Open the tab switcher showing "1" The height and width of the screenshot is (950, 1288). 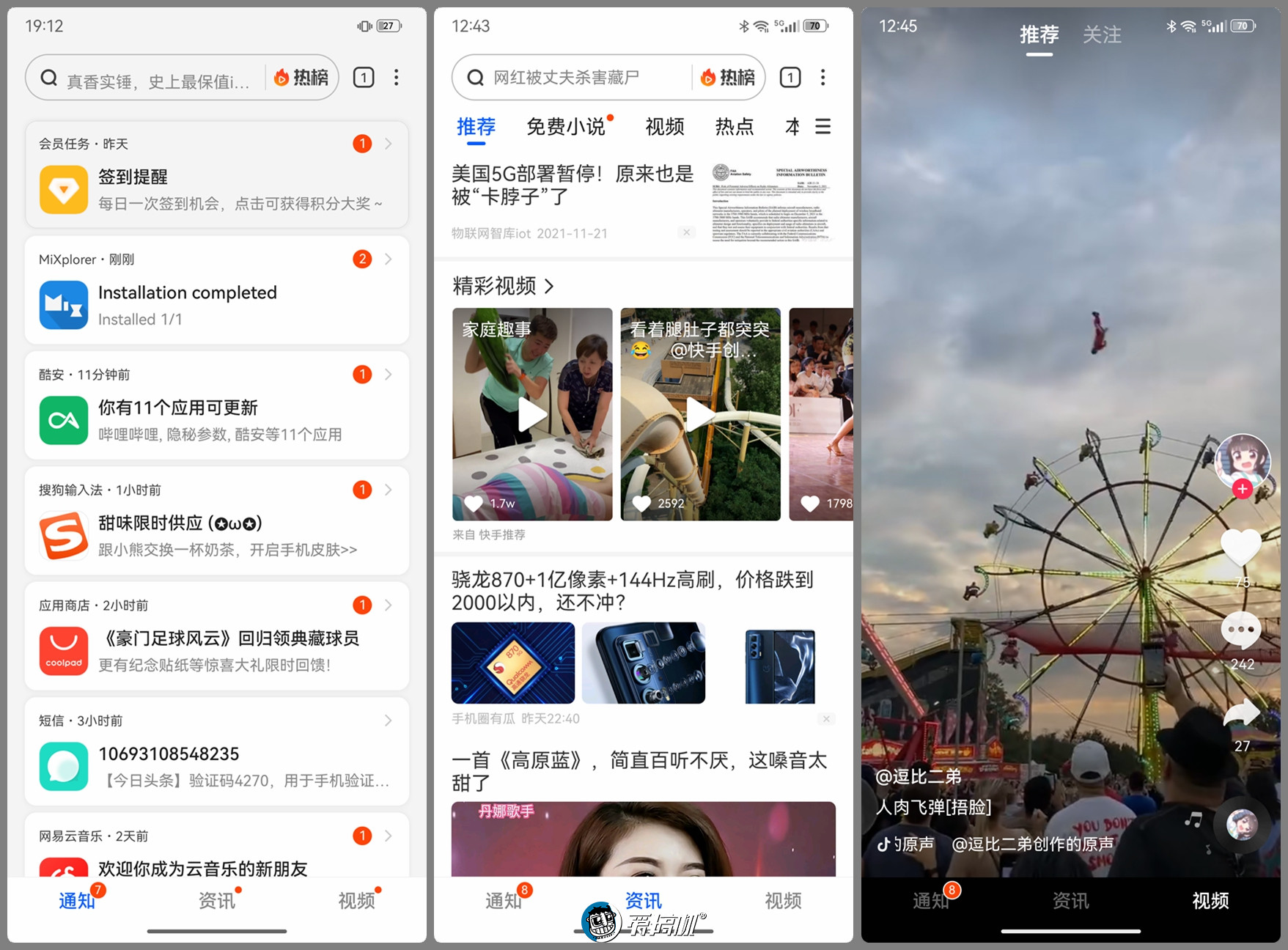coord(790,77)
